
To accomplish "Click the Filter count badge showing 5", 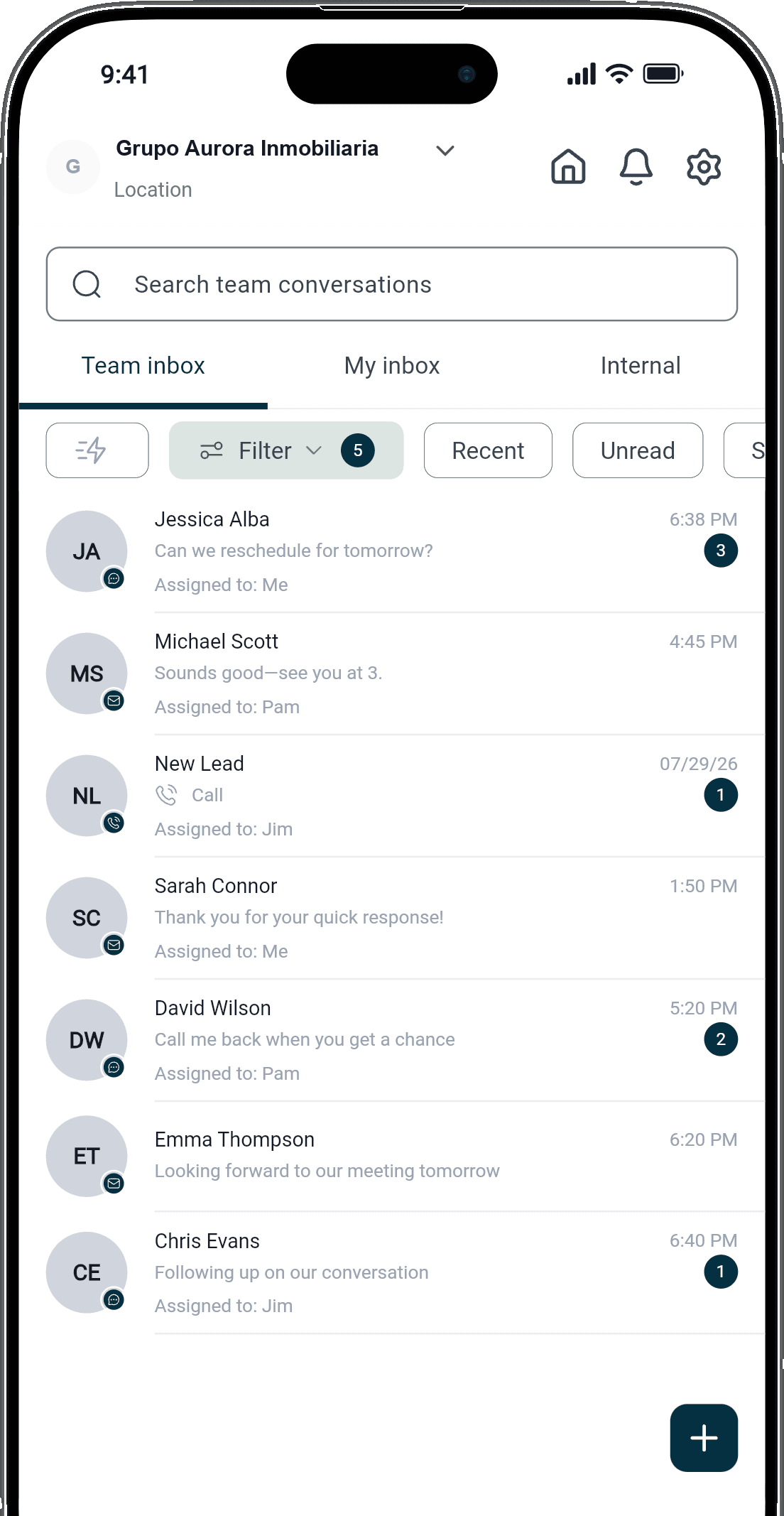I will click(358, 450).
